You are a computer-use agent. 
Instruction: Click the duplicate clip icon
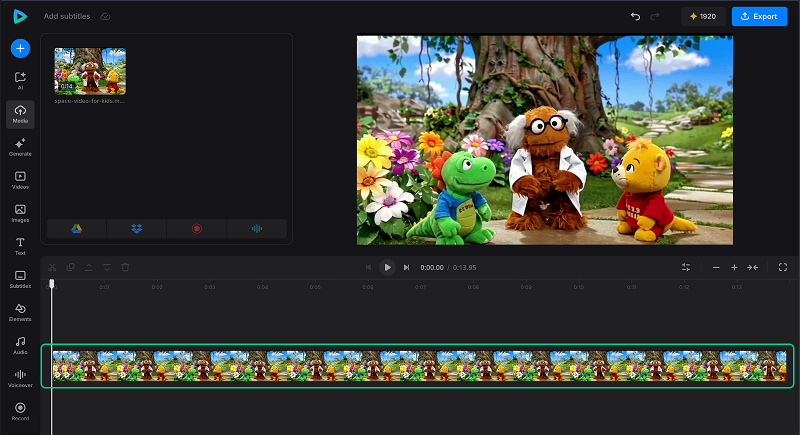pyautogui.click(x=70, y=267)
